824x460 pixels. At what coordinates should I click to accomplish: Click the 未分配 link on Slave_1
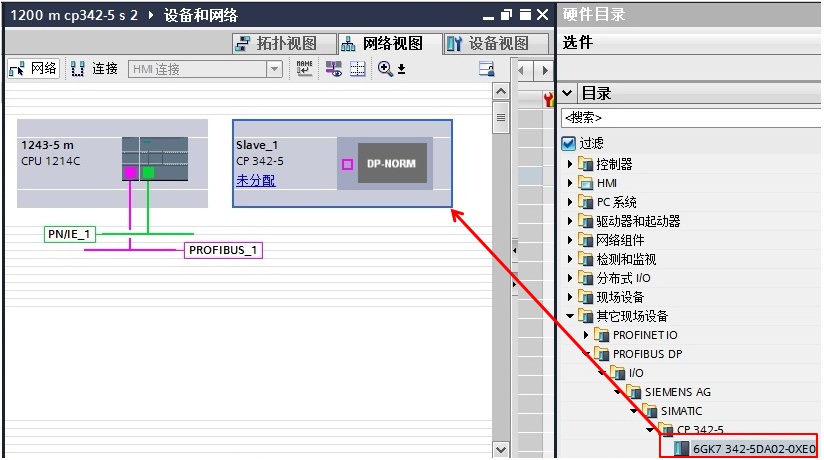click(x=255, y=180)
